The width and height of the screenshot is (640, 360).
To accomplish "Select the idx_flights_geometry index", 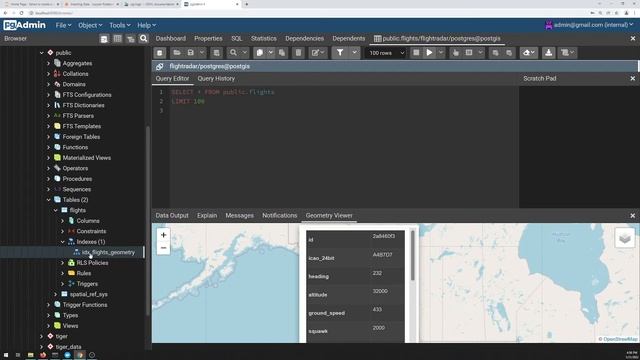I will click(108, 252).
